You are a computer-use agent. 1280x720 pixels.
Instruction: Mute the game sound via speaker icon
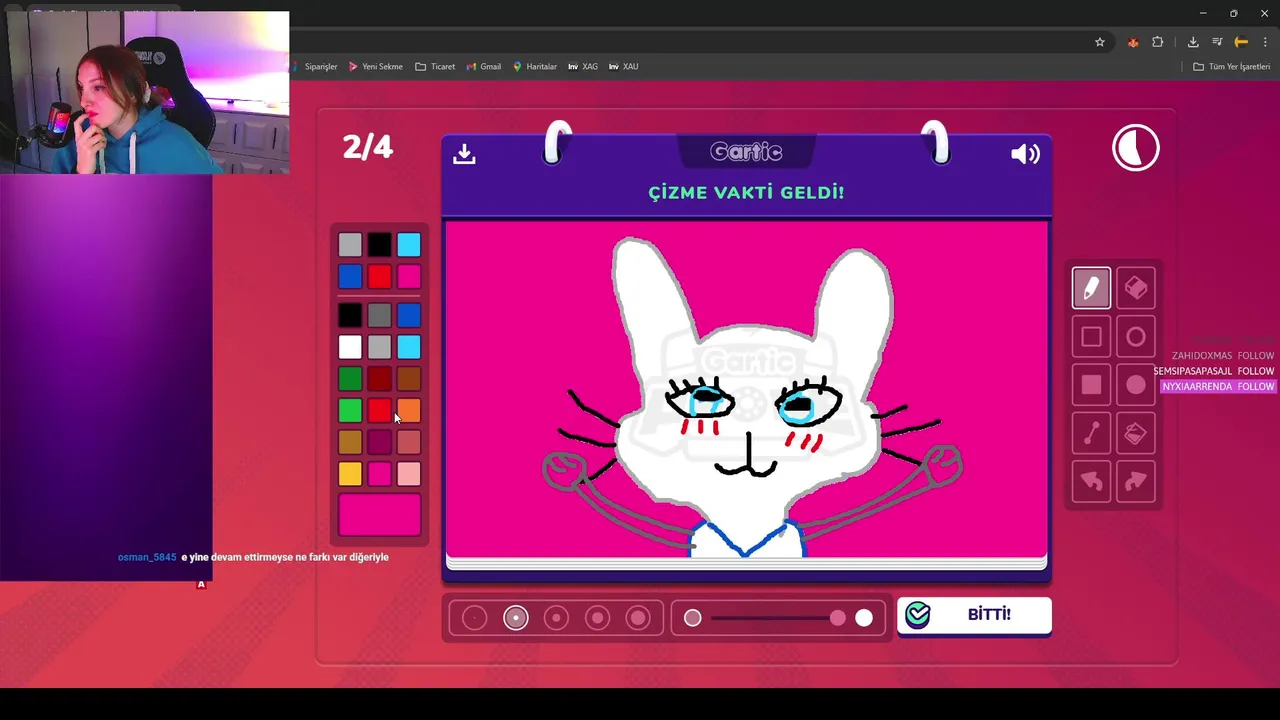tap(1025, 153)
